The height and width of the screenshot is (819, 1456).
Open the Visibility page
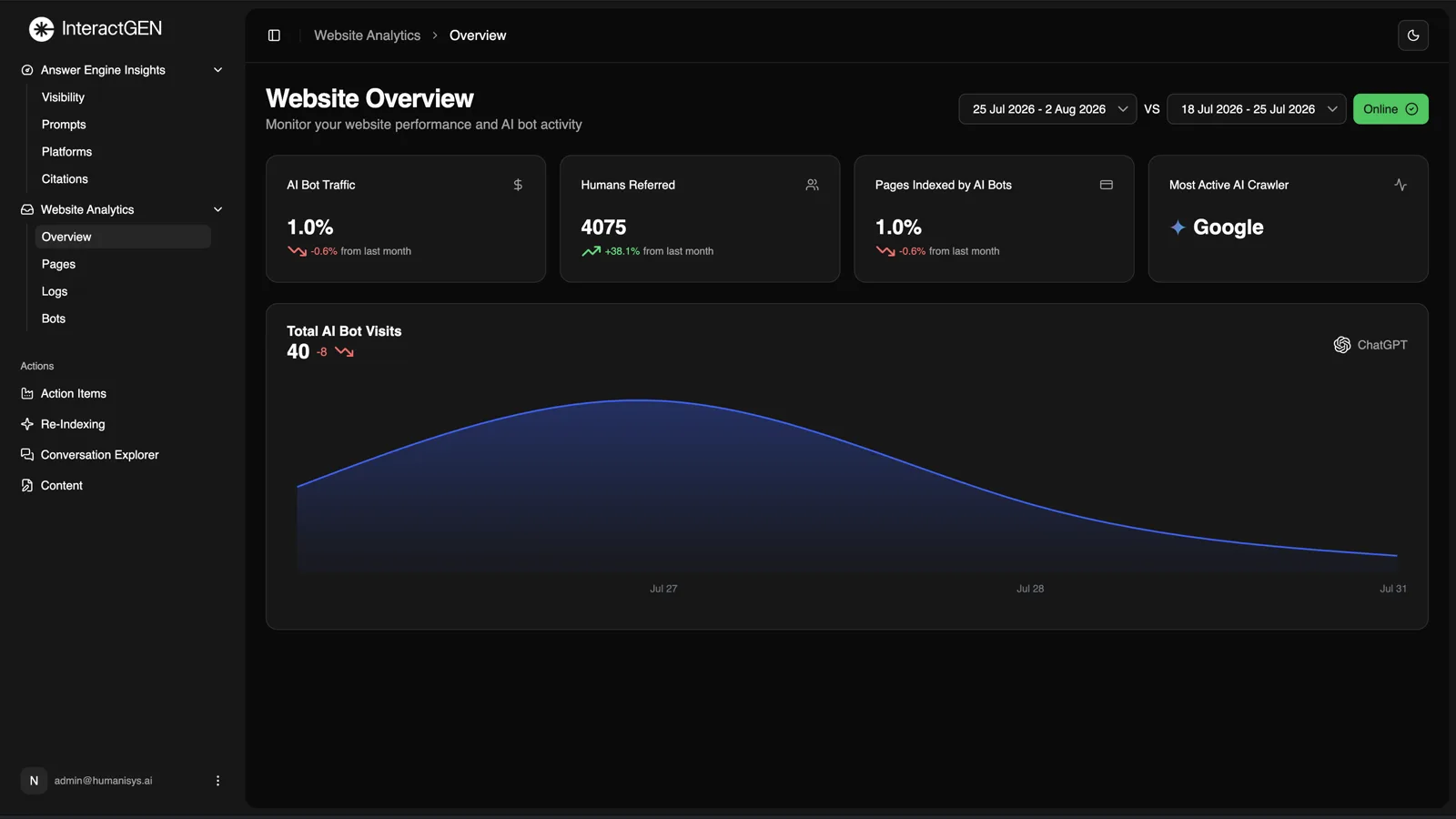tap(63, 97)
